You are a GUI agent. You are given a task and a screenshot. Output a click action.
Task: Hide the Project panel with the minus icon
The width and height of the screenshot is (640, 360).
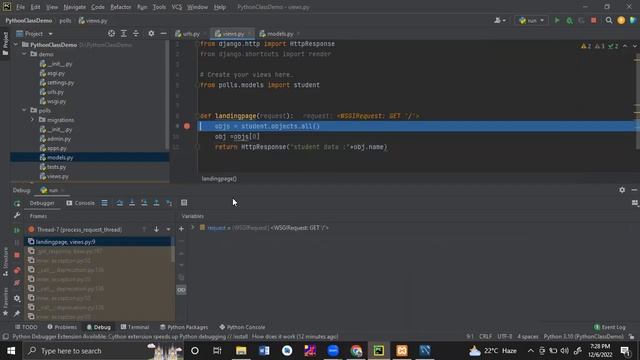(x=163, y=33)
